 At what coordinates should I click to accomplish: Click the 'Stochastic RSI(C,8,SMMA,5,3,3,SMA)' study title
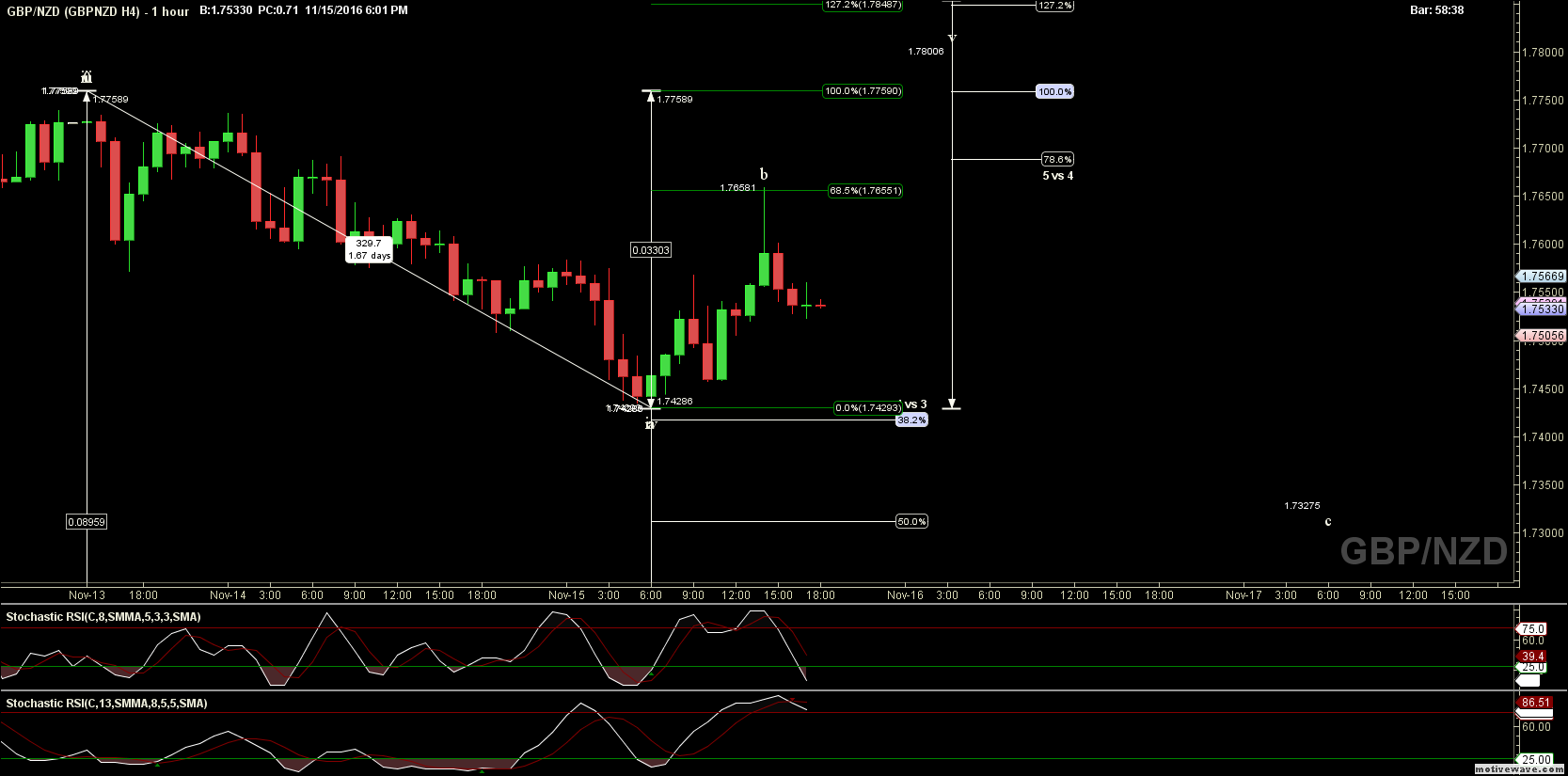click(103, 617)
